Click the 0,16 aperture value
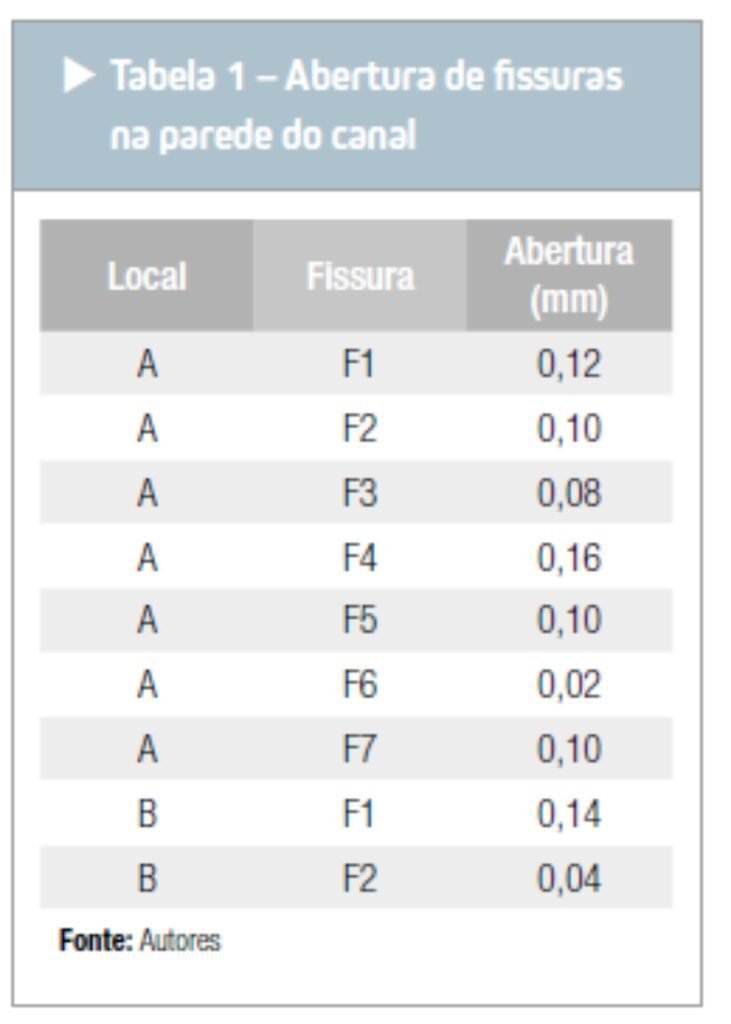 pos(569,558)
